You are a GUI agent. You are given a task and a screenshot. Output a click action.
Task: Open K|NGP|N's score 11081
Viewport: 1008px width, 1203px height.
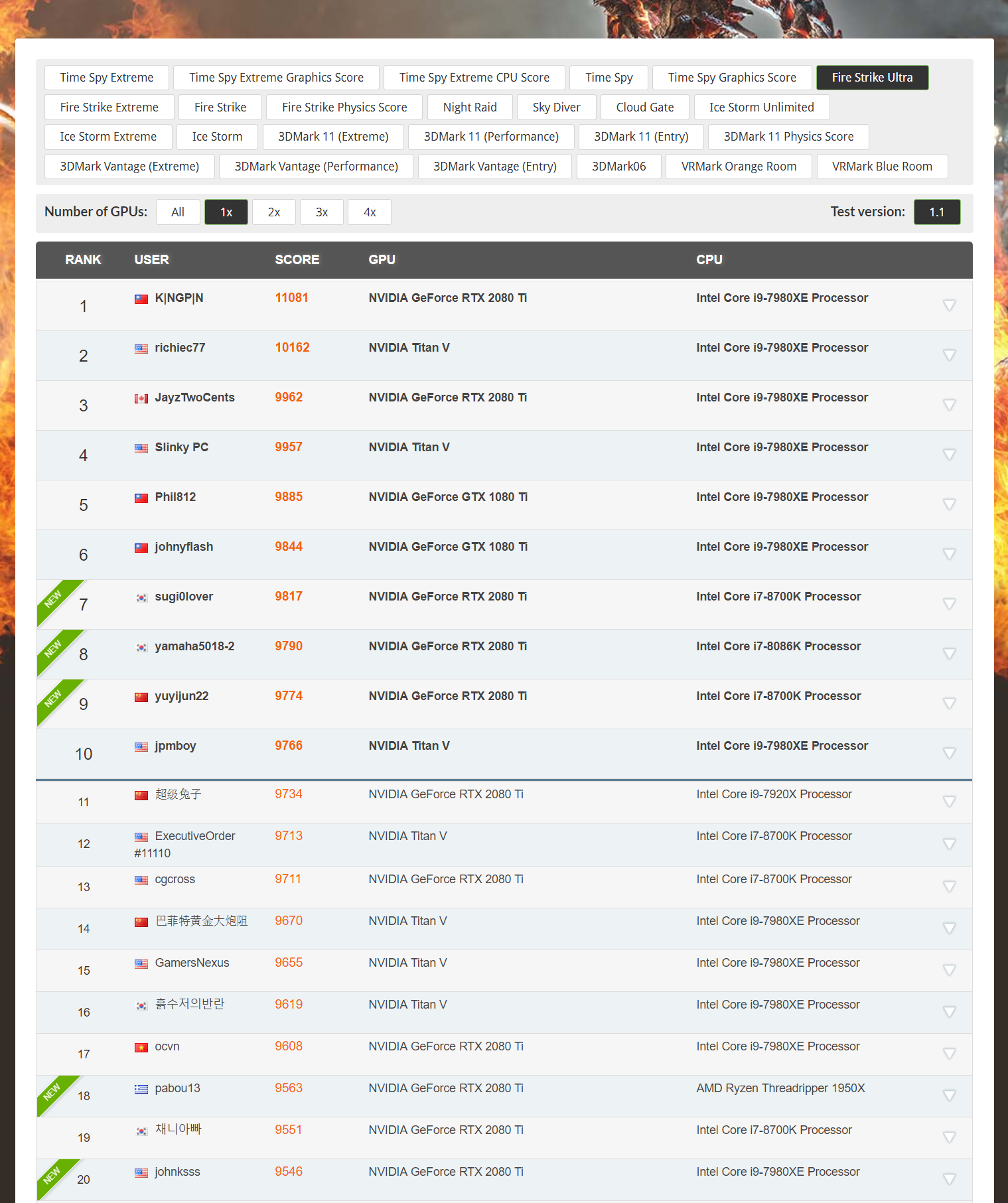pos(291,298)
